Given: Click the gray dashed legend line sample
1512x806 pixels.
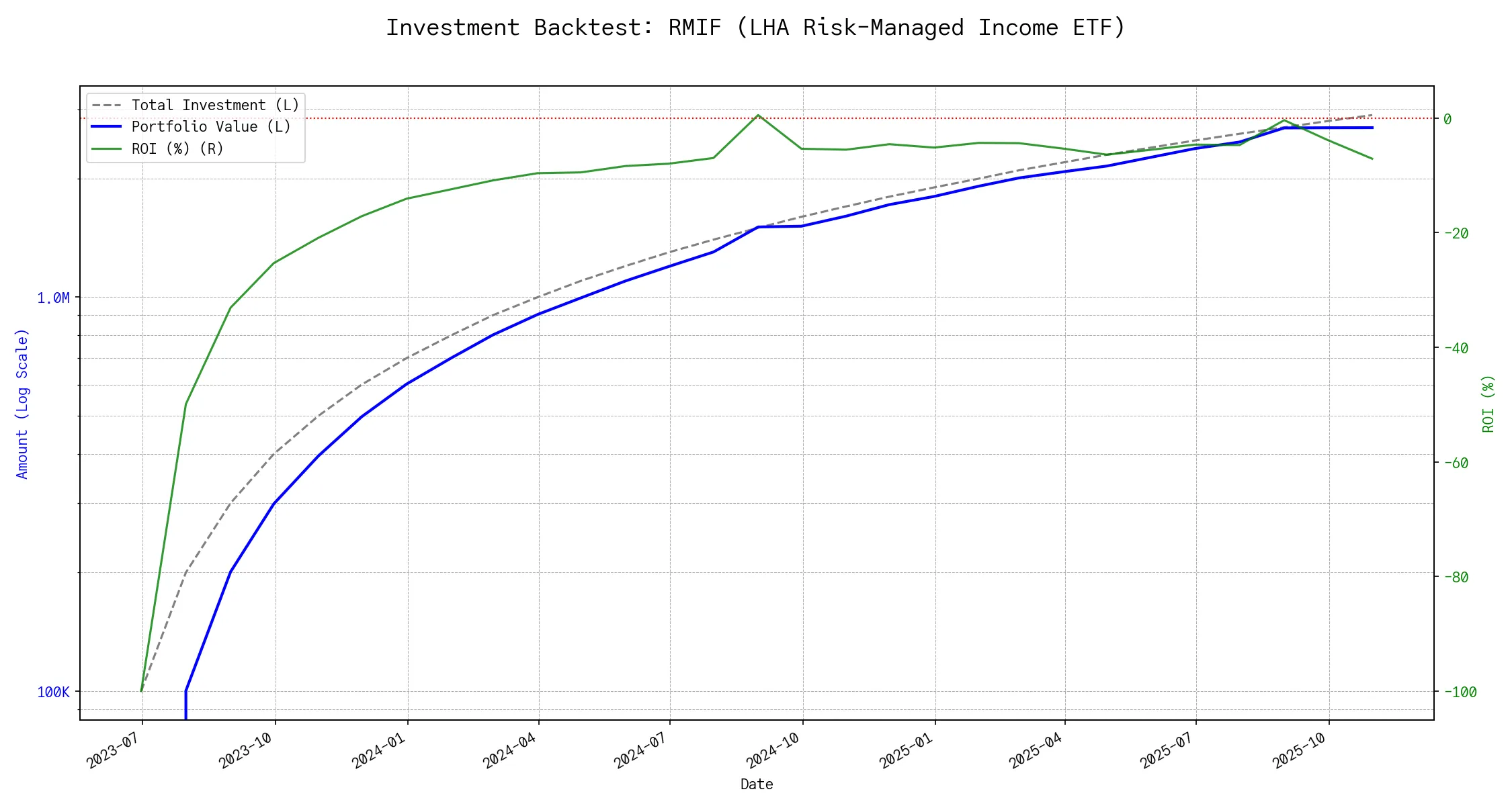Looking at the screenshot, I should pyautogui.click(x=106, y=105).
